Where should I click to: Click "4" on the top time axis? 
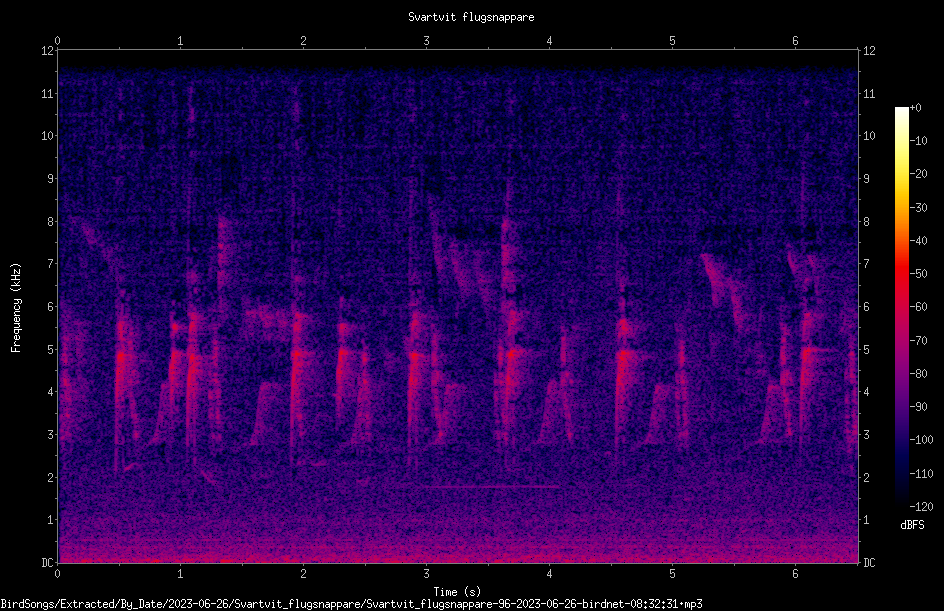click(x=549, y=41)
